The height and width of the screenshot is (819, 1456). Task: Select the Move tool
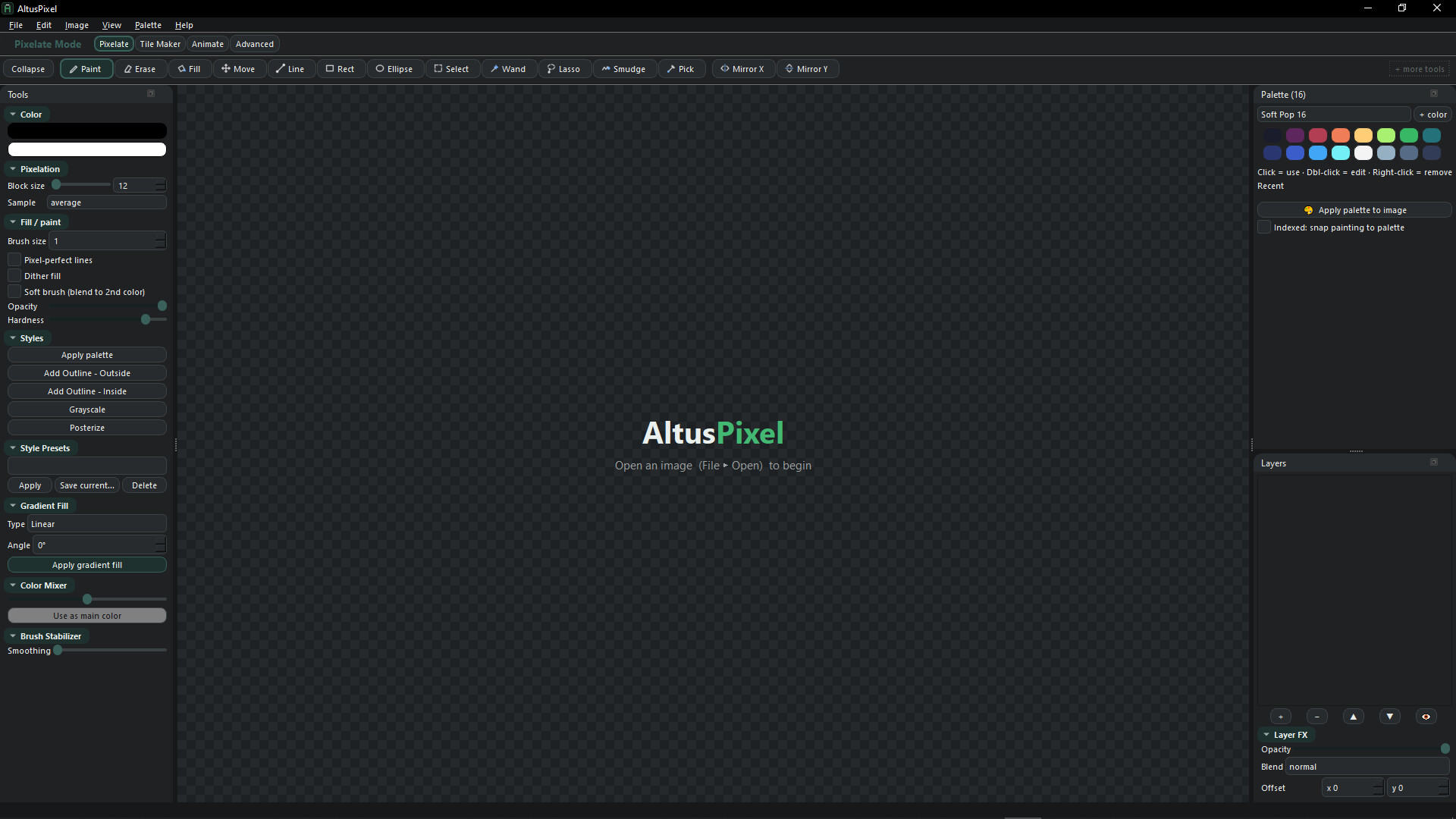(238, 69)
